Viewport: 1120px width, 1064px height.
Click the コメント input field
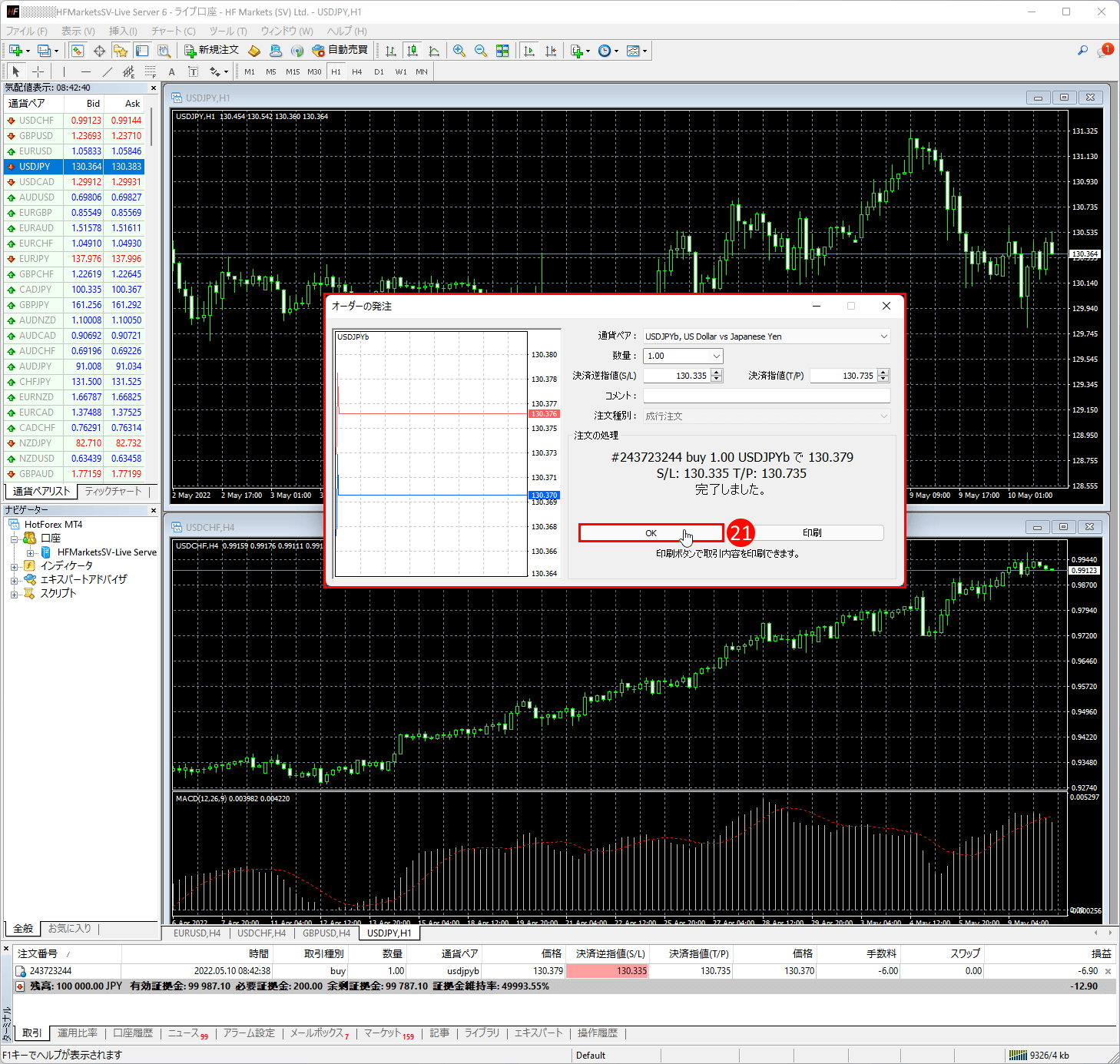point(766,396)
